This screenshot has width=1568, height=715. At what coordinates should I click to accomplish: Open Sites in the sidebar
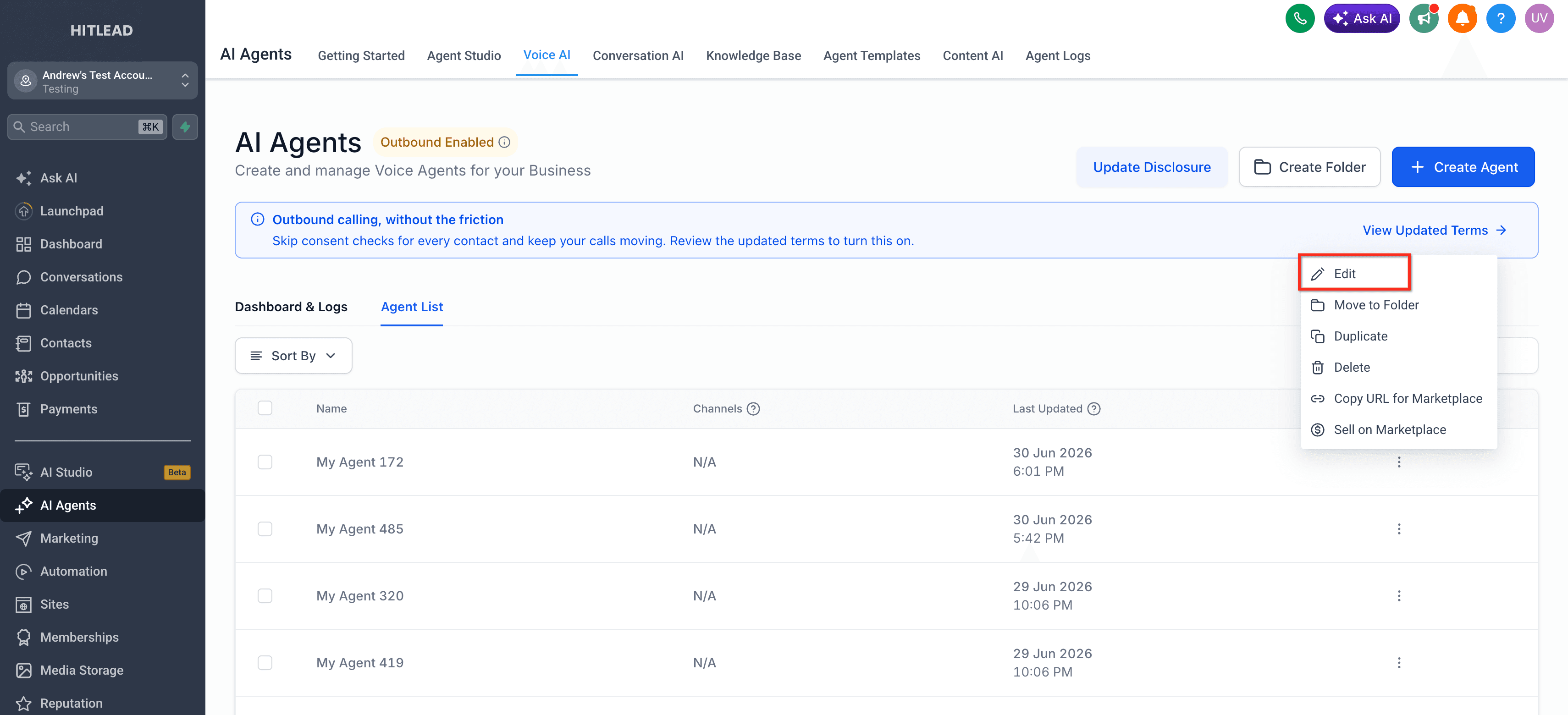(102, 604)
